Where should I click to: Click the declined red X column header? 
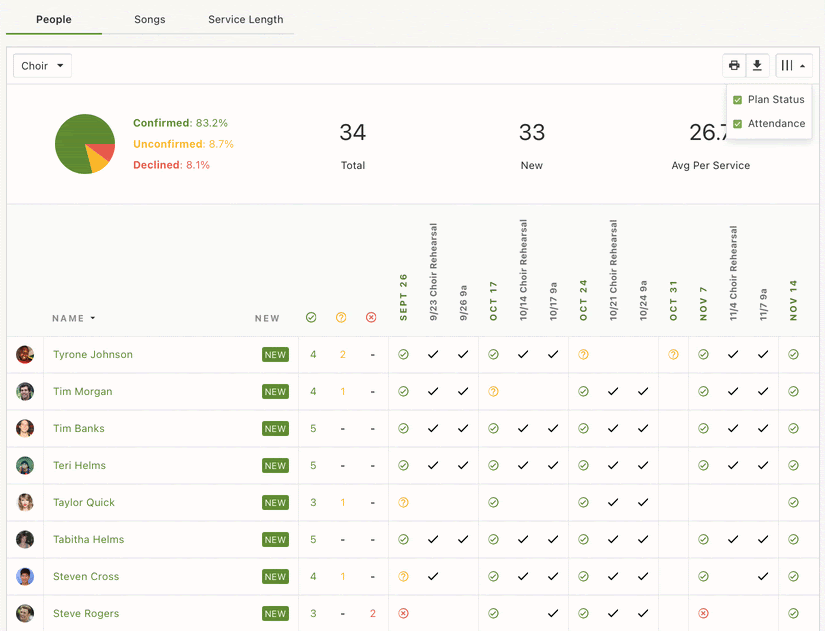click(371, 318)
